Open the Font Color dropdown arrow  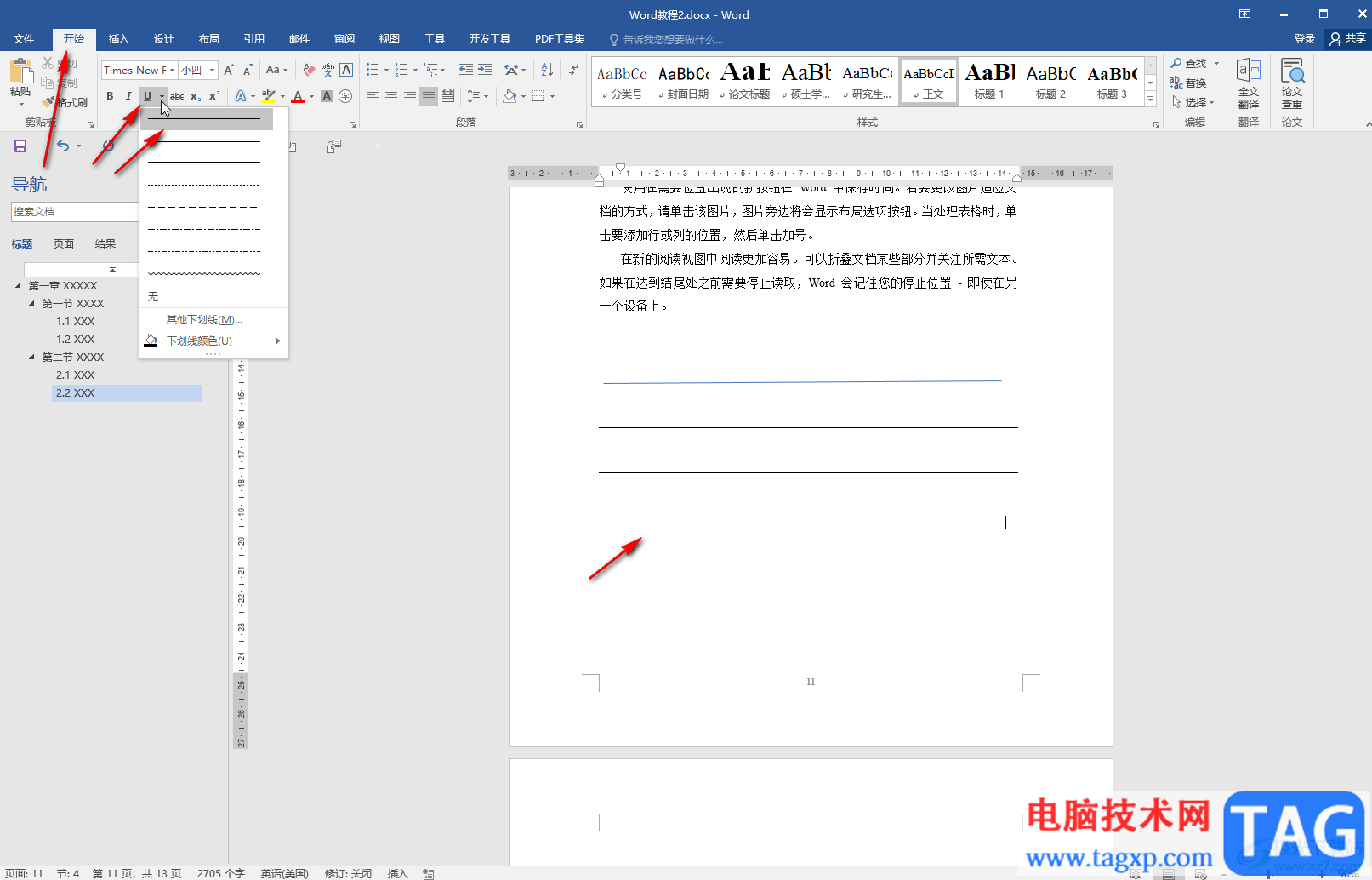point(311,96)
